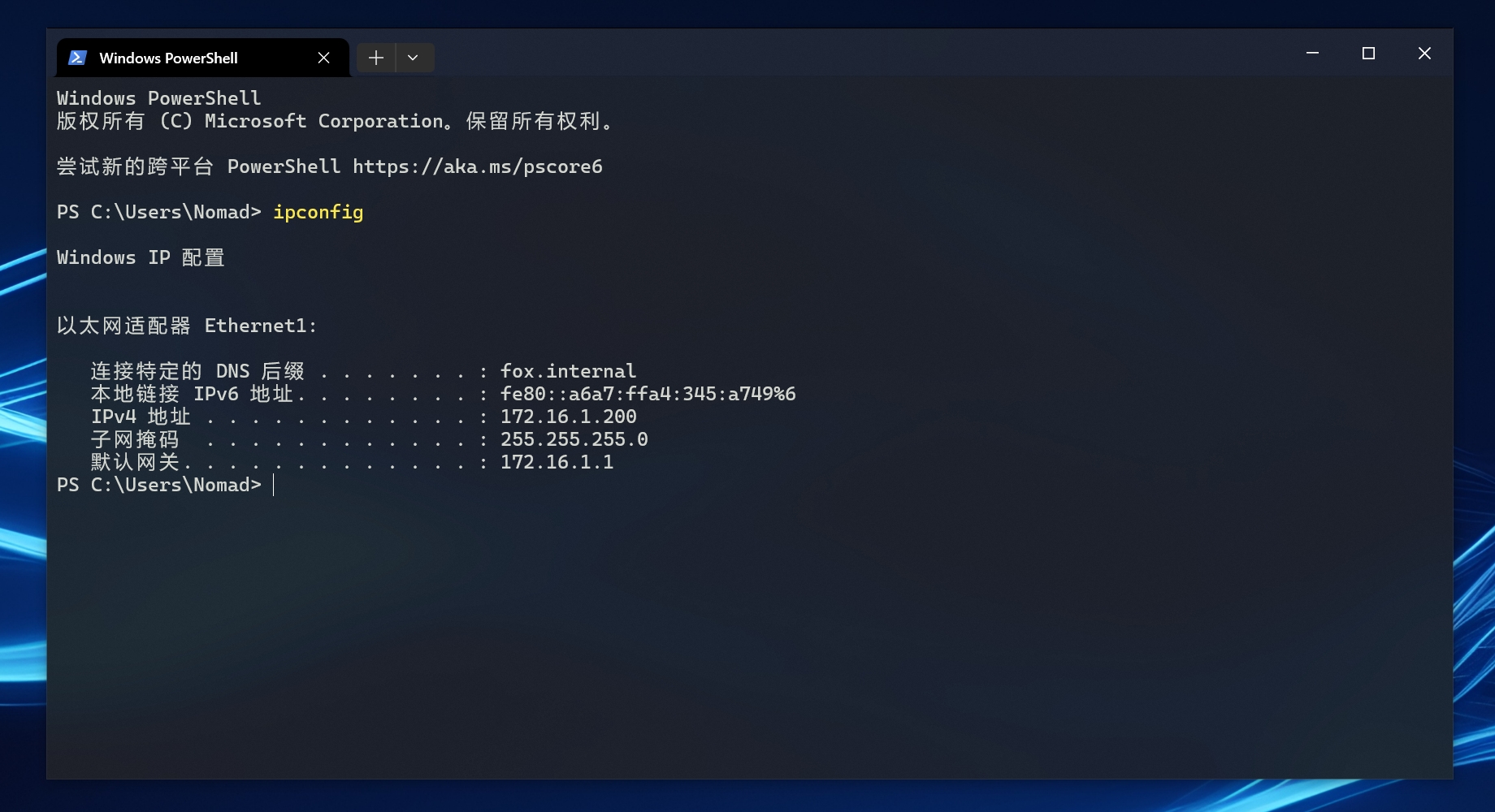Select the Windows PowerShell tab
Viewport: 1495px width, 812px height.
[203, 58]
